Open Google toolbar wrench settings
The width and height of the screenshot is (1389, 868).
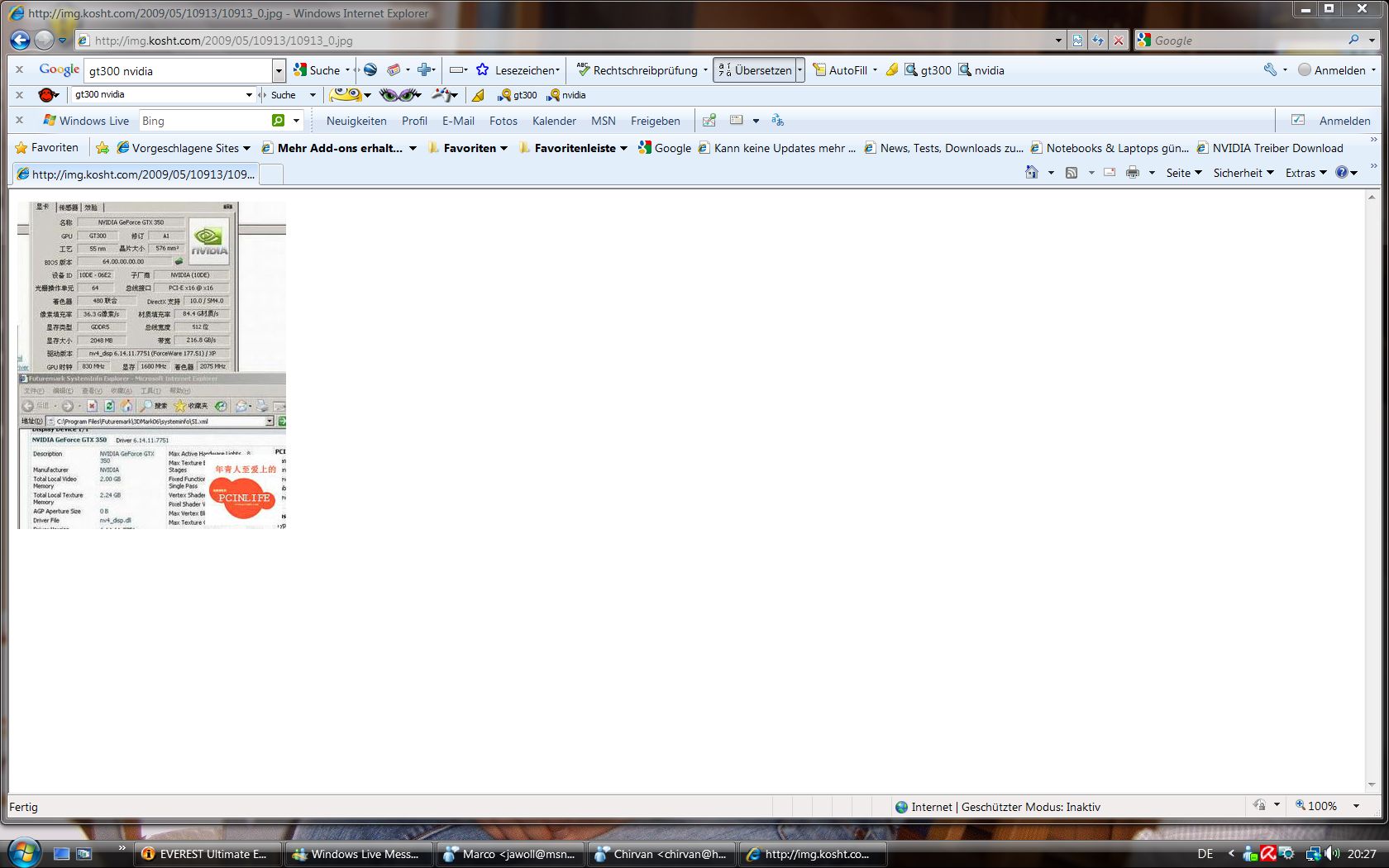(x=1270, y=70)
